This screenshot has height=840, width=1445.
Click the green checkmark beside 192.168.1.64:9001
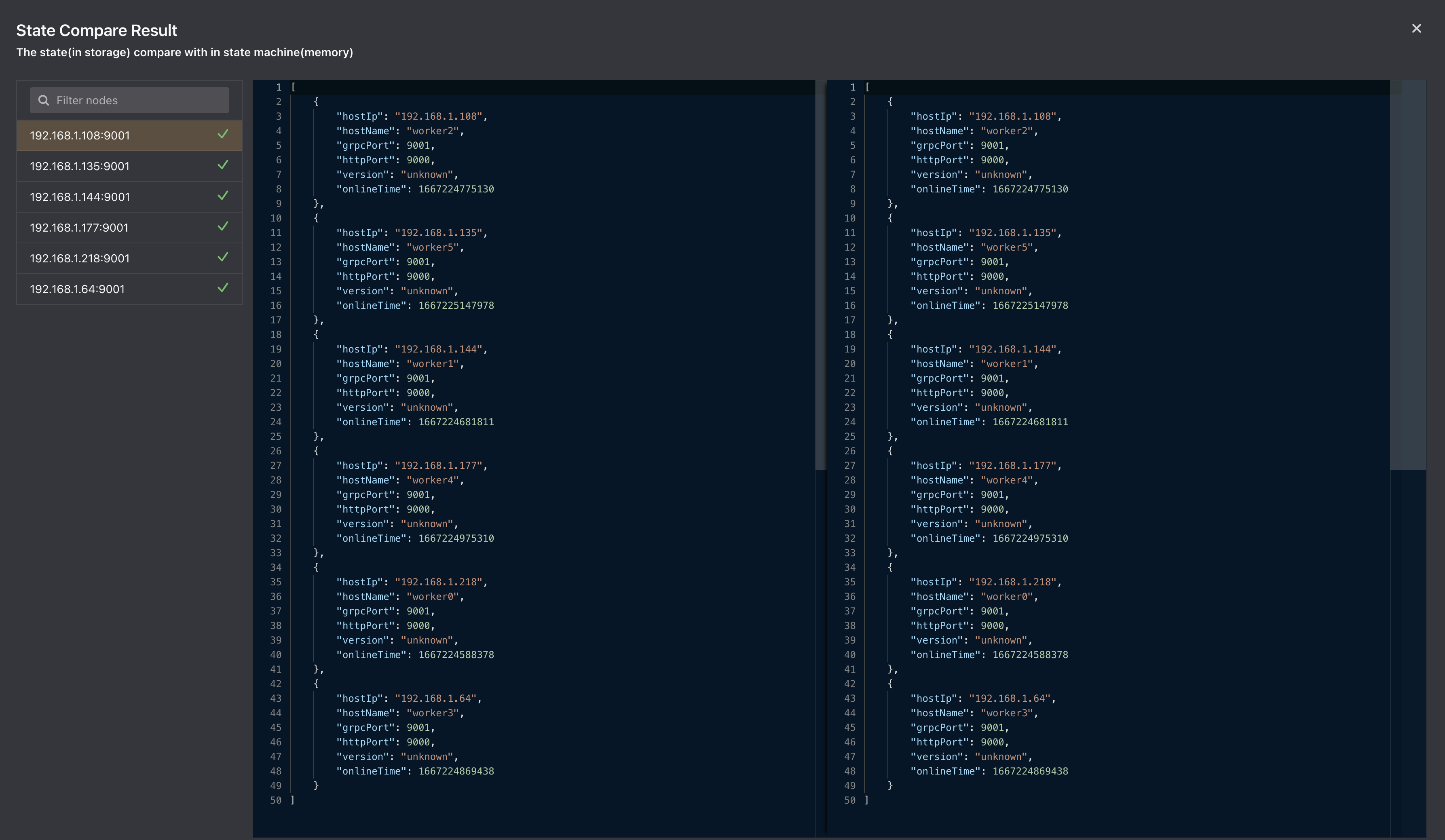(x=223, y=288)
